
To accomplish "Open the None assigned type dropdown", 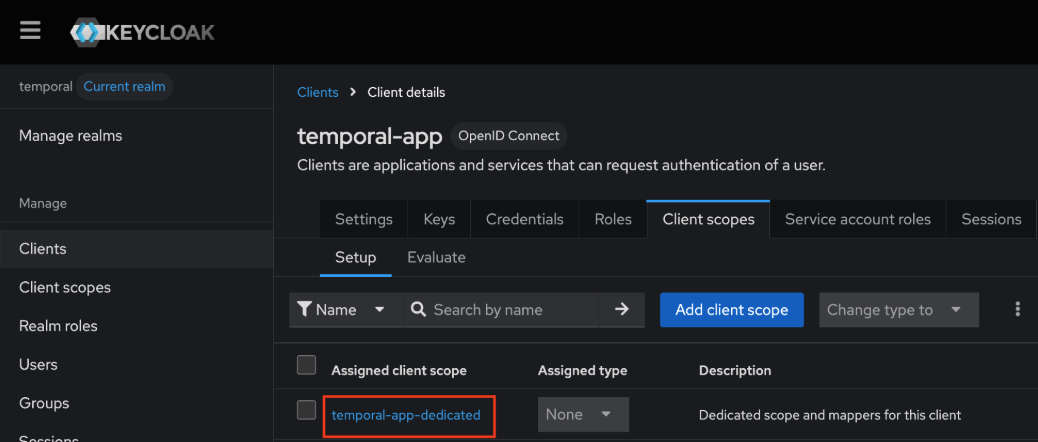I will [x=583, y=415].
